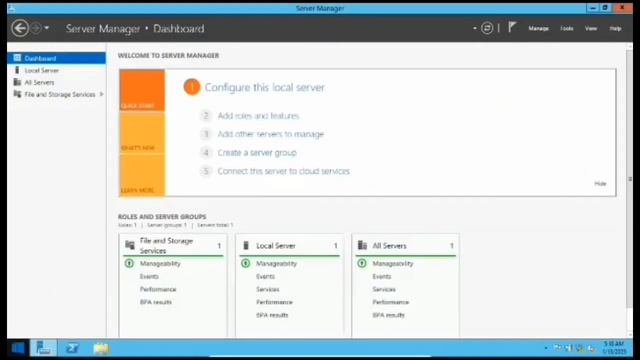This screenshot has width=640, height=360.
Task: Click the step 4 number circle
Action: tap(206, 153)
